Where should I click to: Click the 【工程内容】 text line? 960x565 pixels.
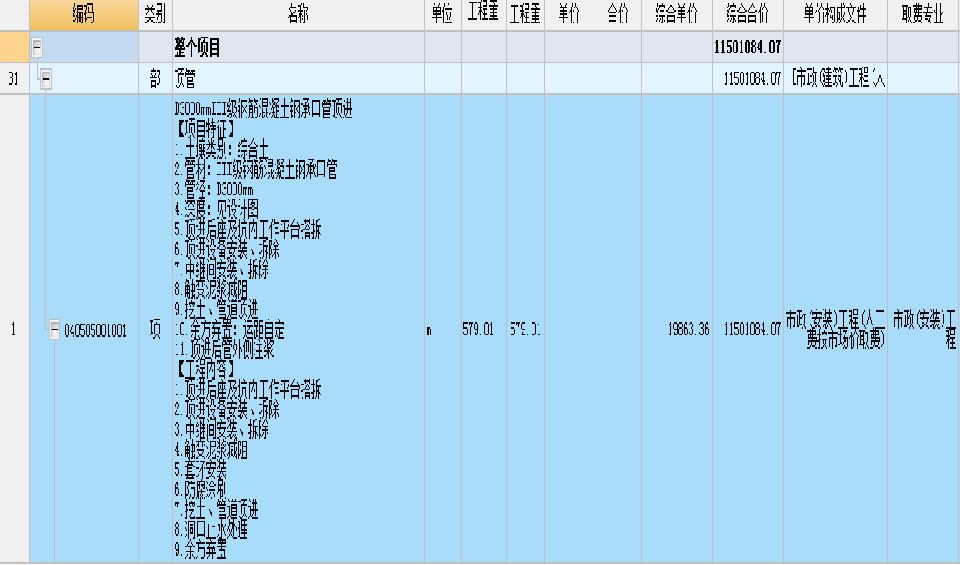pyautogui.click(x=206, y=369)
